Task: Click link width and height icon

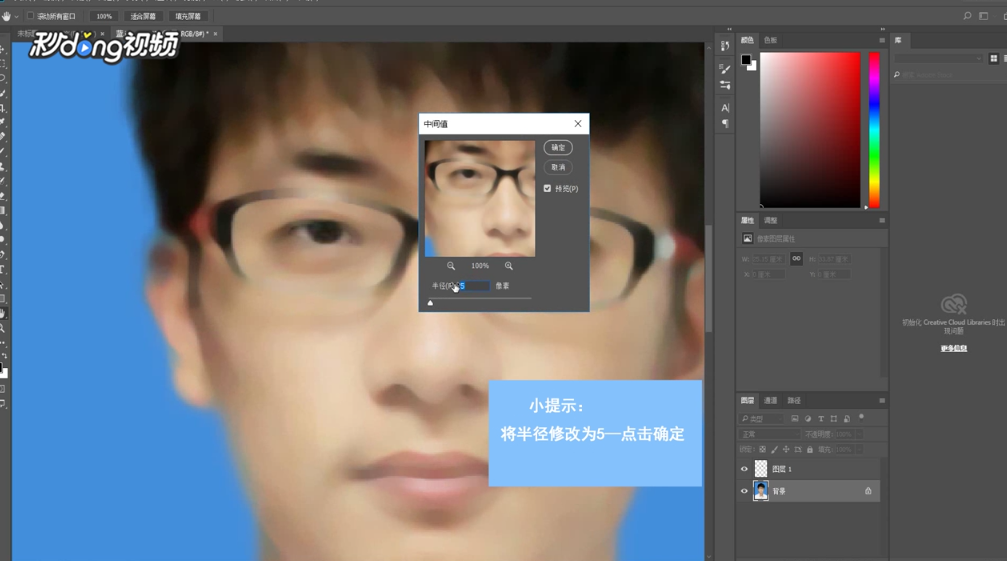Action: click(796, 259)
